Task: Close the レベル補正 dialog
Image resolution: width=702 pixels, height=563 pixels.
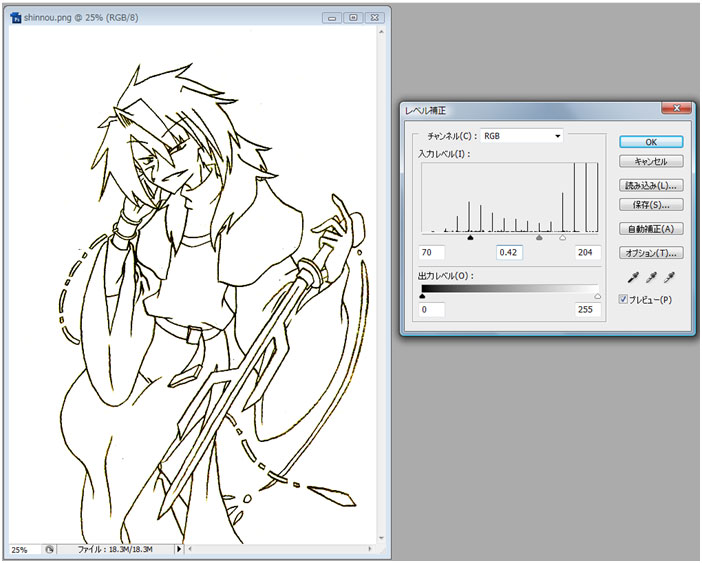Action: click(x=676, y=108)
